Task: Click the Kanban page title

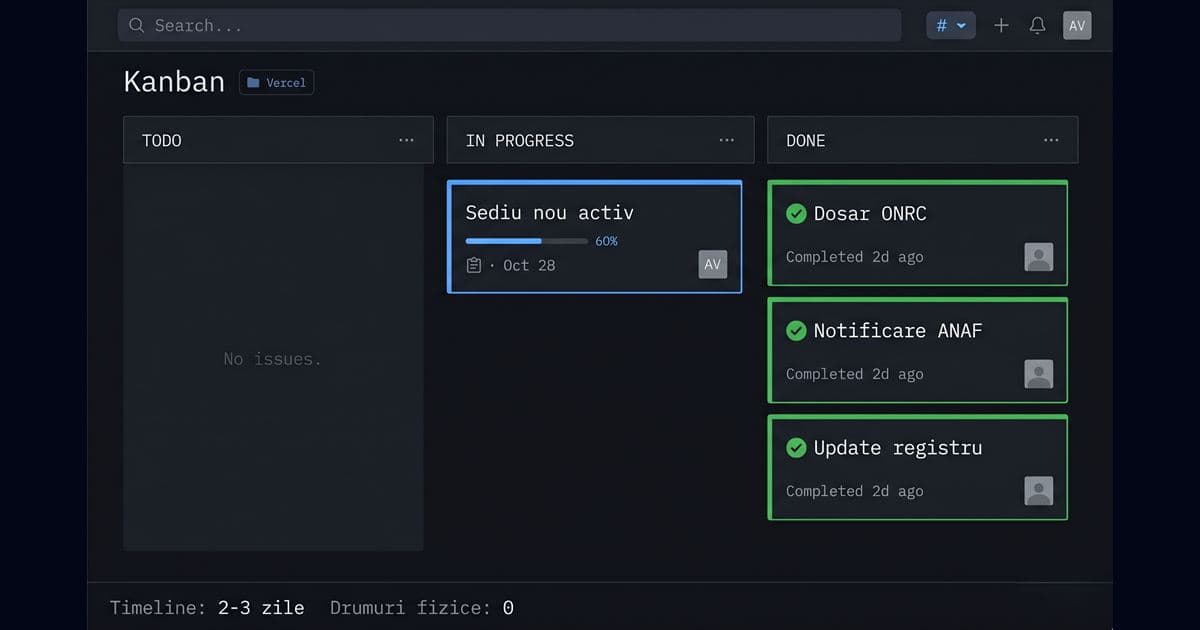Action: pos(174,82)
